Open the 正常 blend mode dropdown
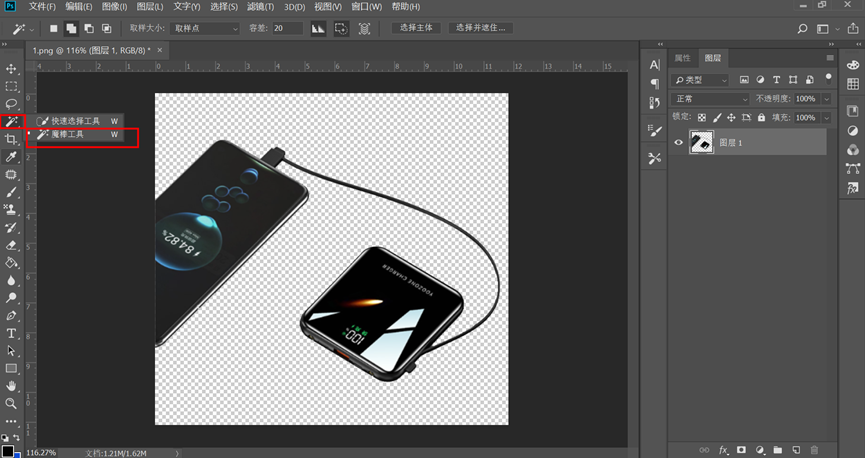Image resolution: width=865 pixels, height=458 pixels. pos(710,99)
